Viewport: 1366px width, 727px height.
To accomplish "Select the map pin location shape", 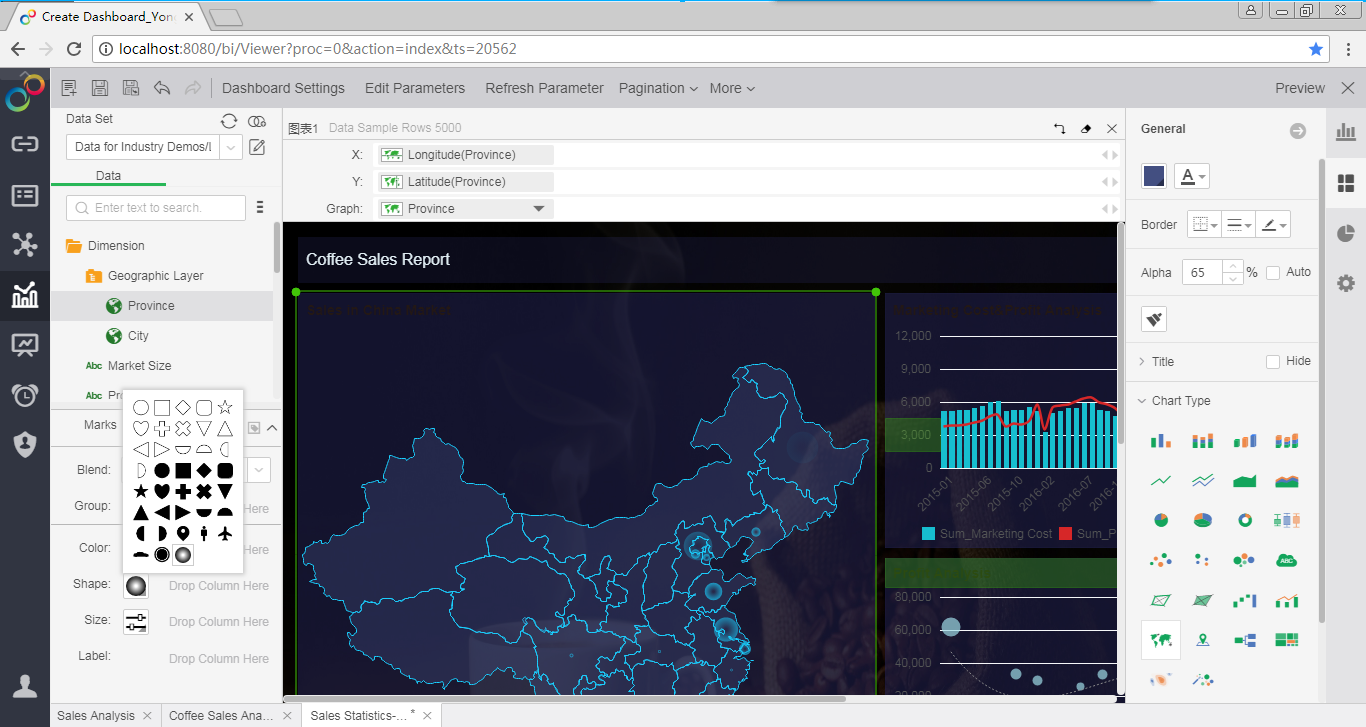I will tap(183, 533).
